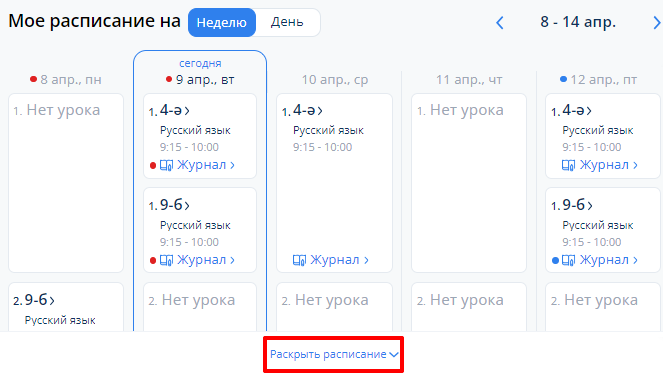The height and width of the screenshot is (374, 663).
Task: Expand schedule via Раскрыть расписание
Action: tap(334, 354)
